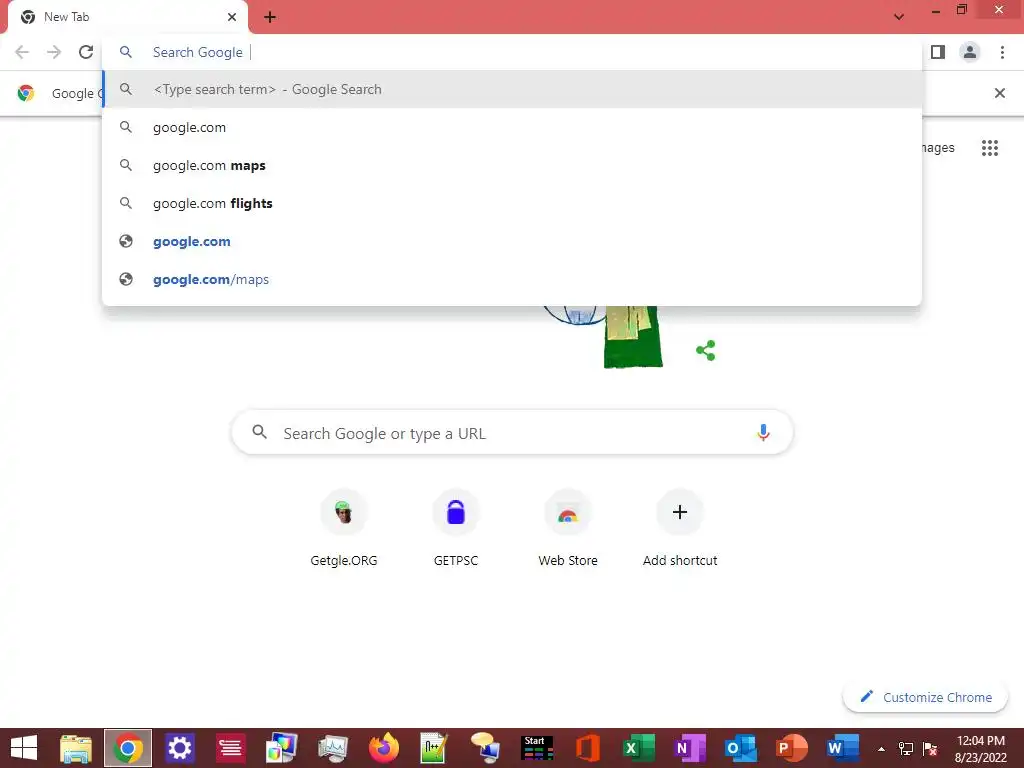Open Chrome's three-dot menu
The image size is (1024, 768).
click(x=1002, y=52)
